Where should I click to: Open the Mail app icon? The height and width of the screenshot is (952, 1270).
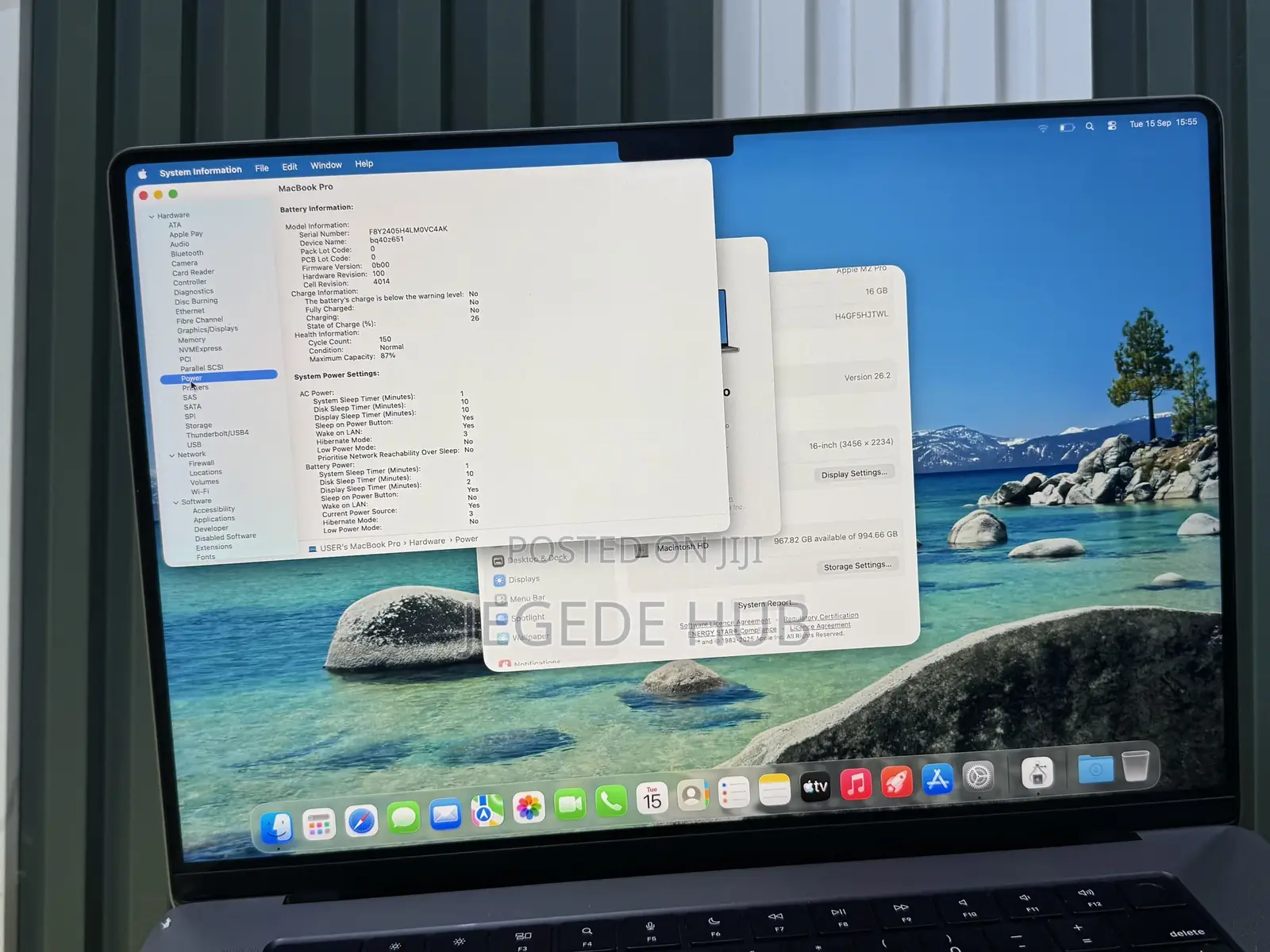[445, 814]
